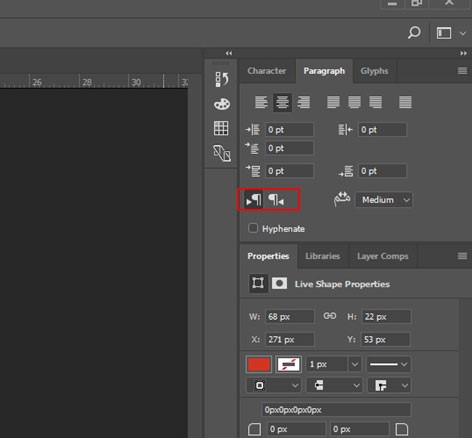This screenshot has width=472, height=438.
Task: Switch to the Character tab
Action: click(x=267, y=71)
